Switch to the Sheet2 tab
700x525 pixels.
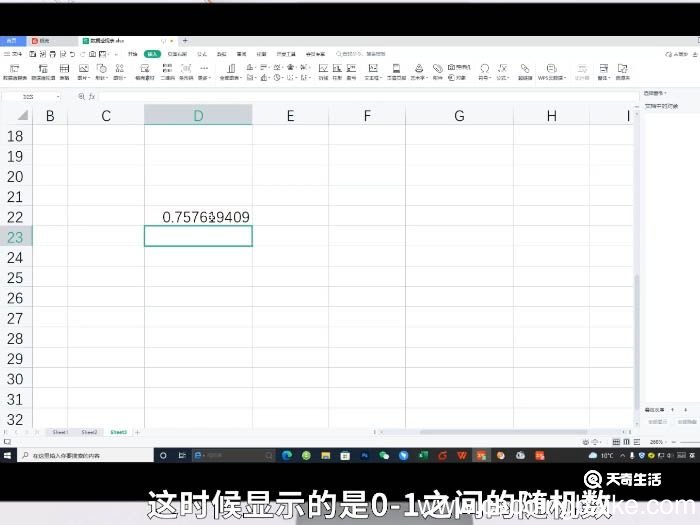click(89, 432)
